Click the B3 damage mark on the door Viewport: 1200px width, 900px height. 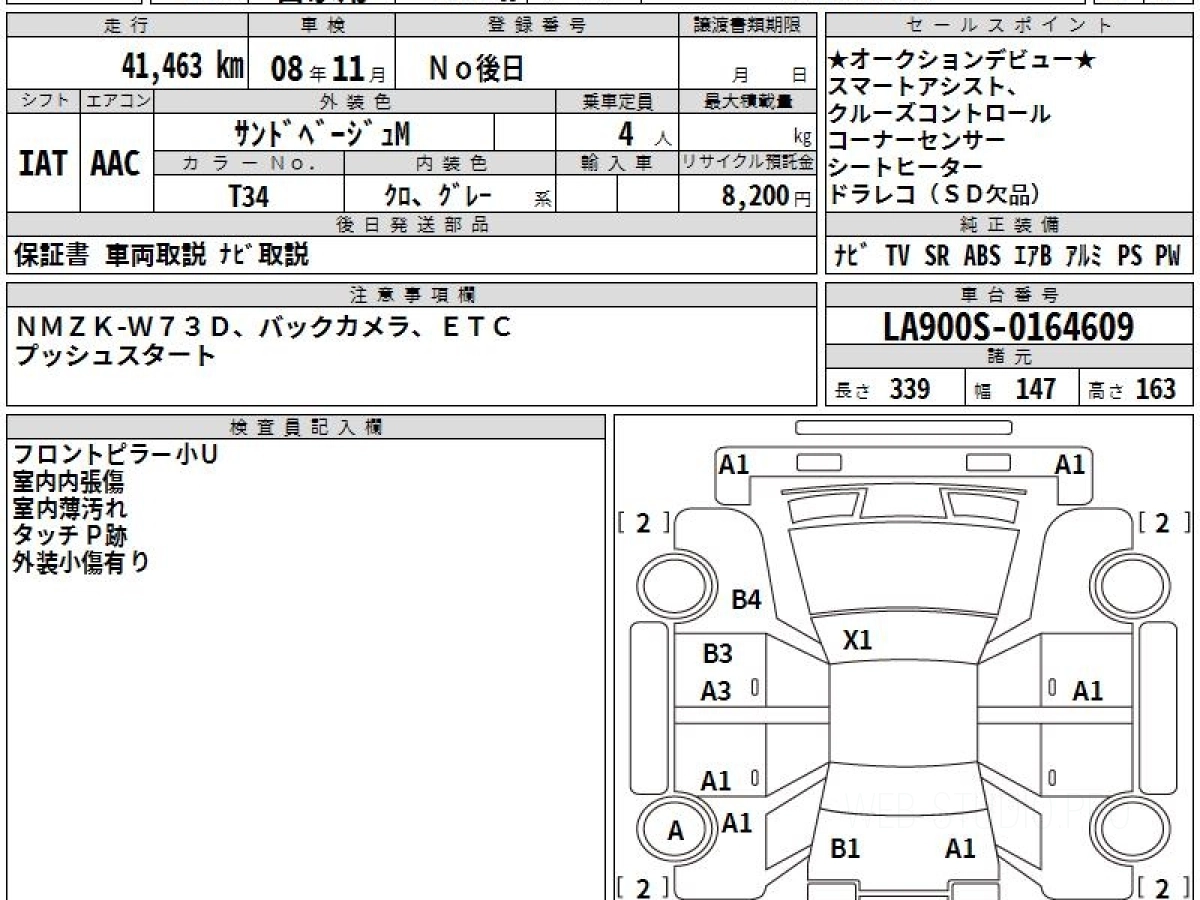[717, 654]
